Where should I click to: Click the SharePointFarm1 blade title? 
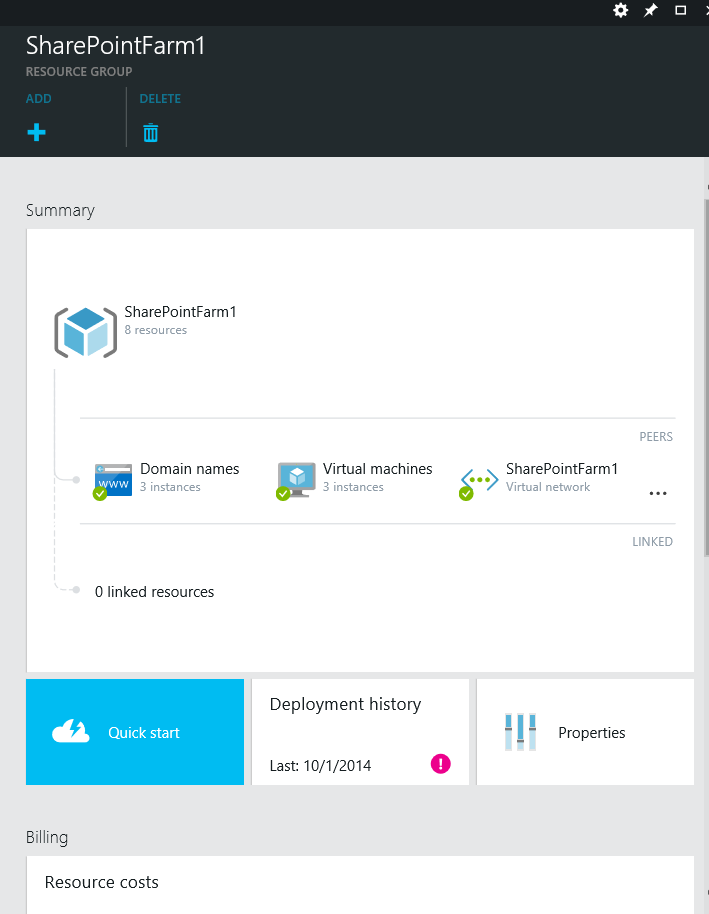coord(115,46)
